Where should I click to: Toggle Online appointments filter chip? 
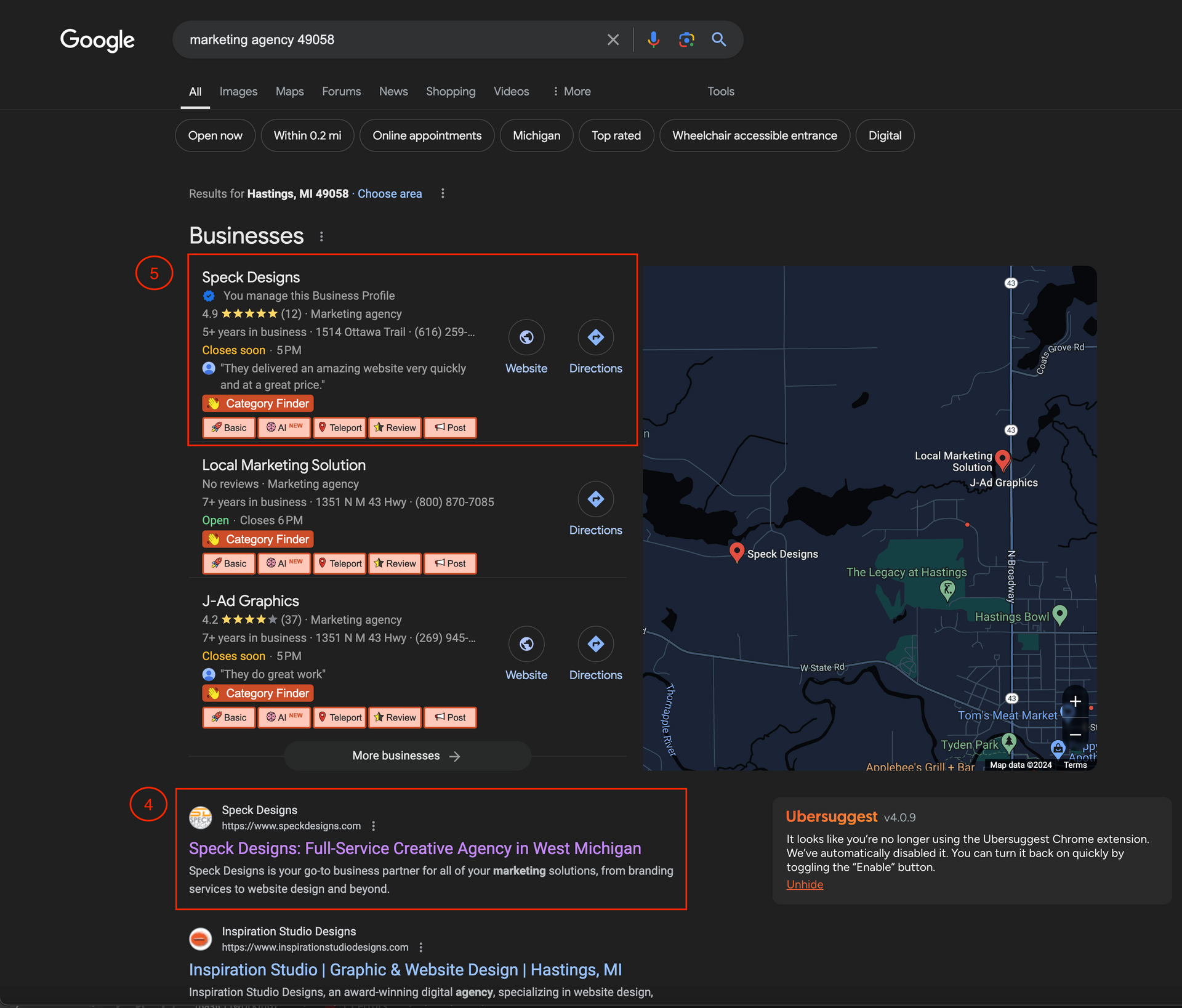coord(427,135)
